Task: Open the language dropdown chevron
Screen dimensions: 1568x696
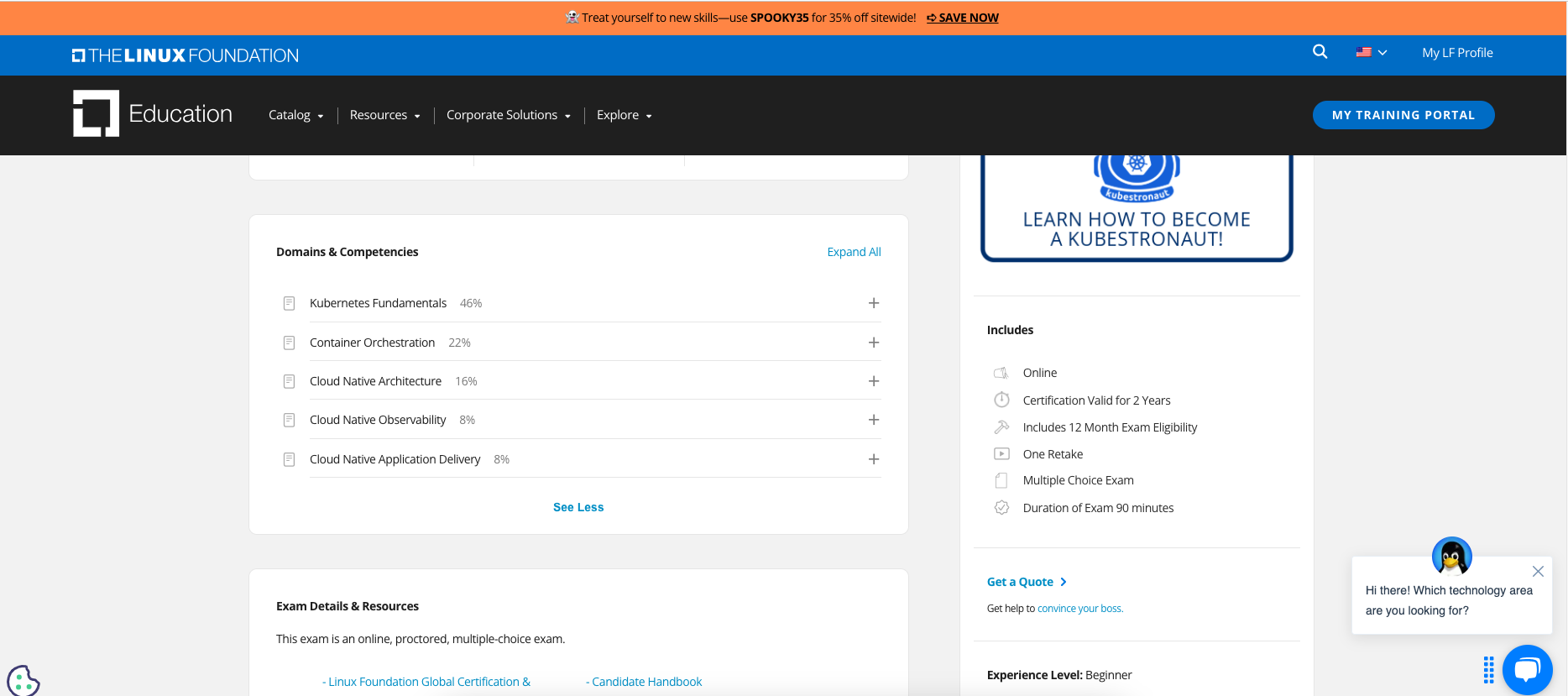Action: [1382, 53]
